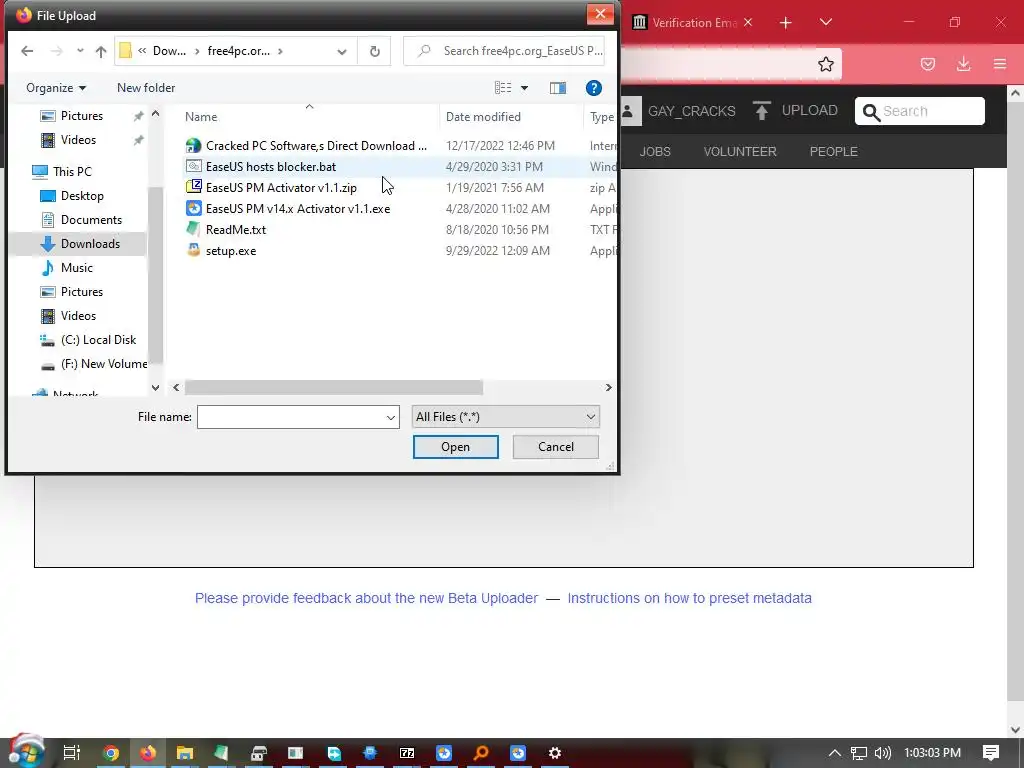Open Pocket save icon in Firefox
This screenshot has width=1024, height=768.
pos(928,64)
